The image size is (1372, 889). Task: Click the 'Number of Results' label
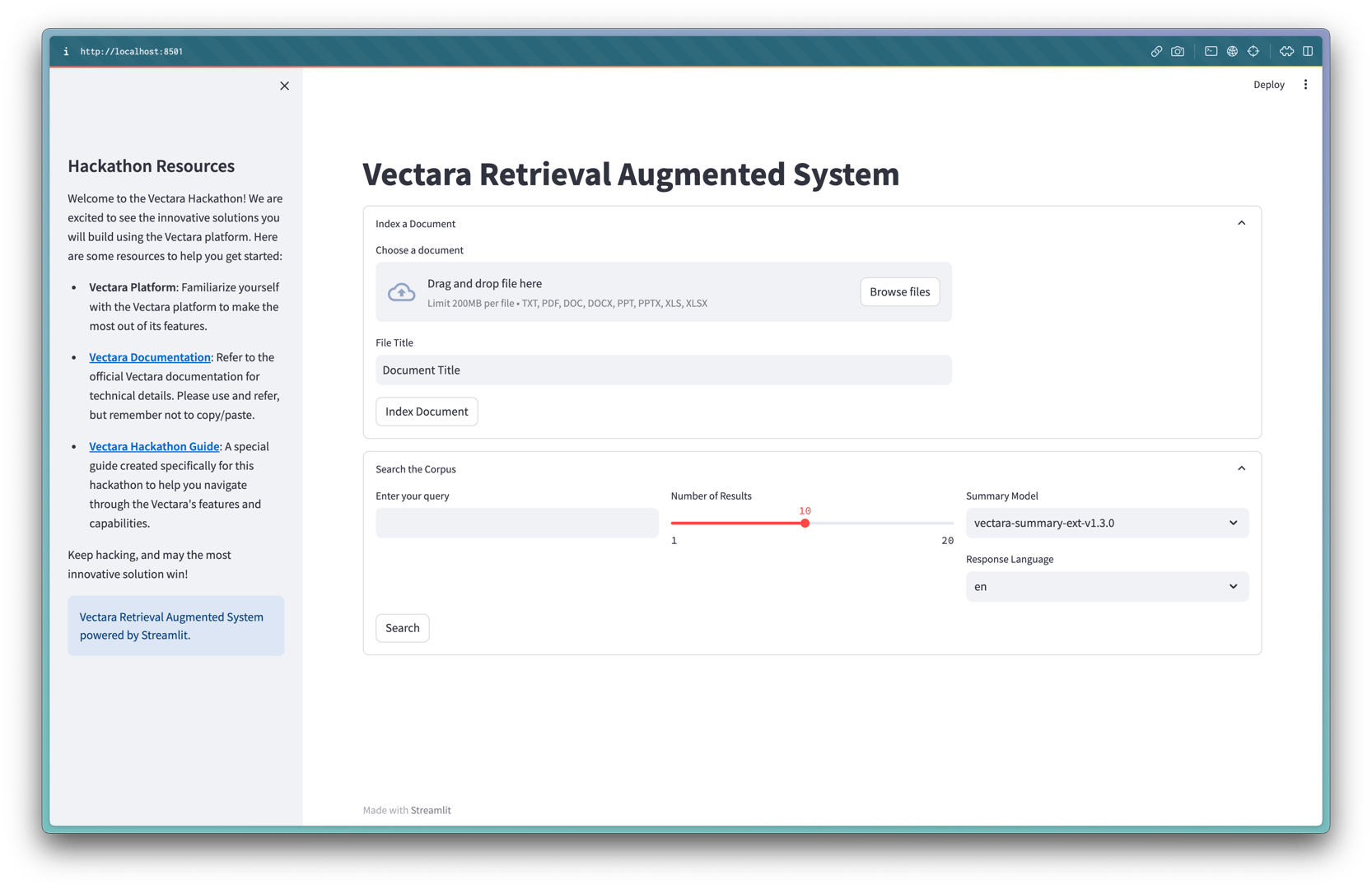point(711,496)
